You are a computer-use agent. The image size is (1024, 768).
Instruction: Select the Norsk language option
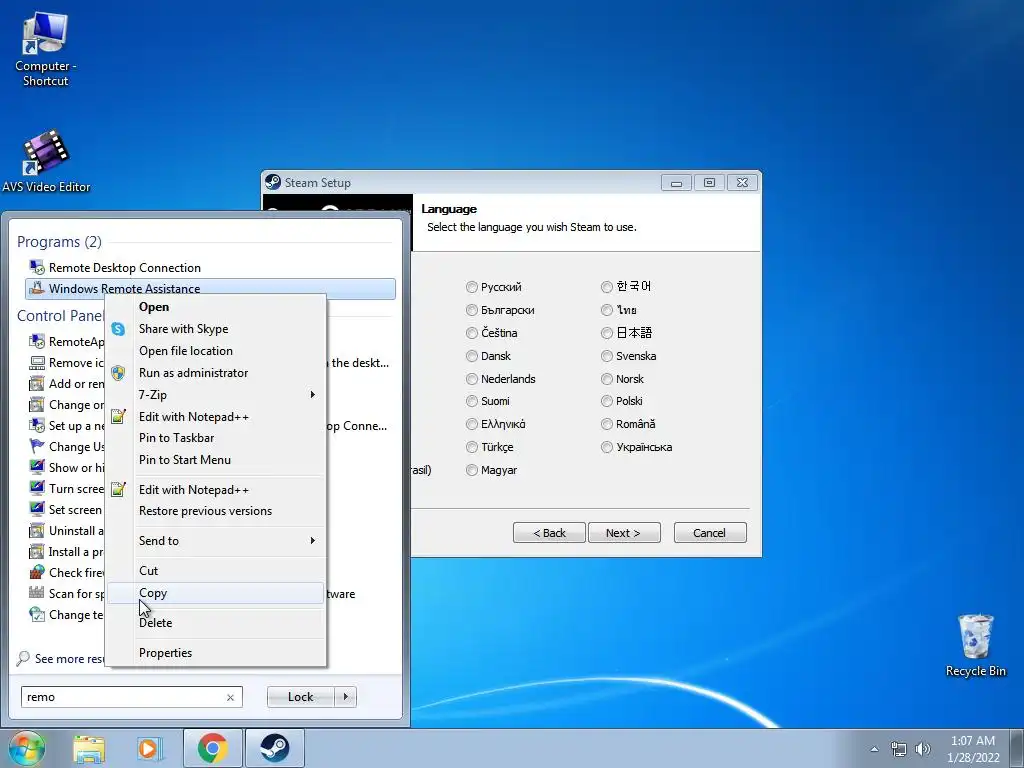(x=623, y=379)
